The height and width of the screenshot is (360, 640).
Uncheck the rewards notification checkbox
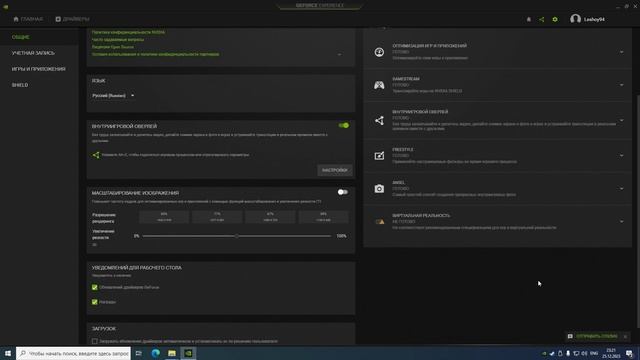tap(95, 302)
